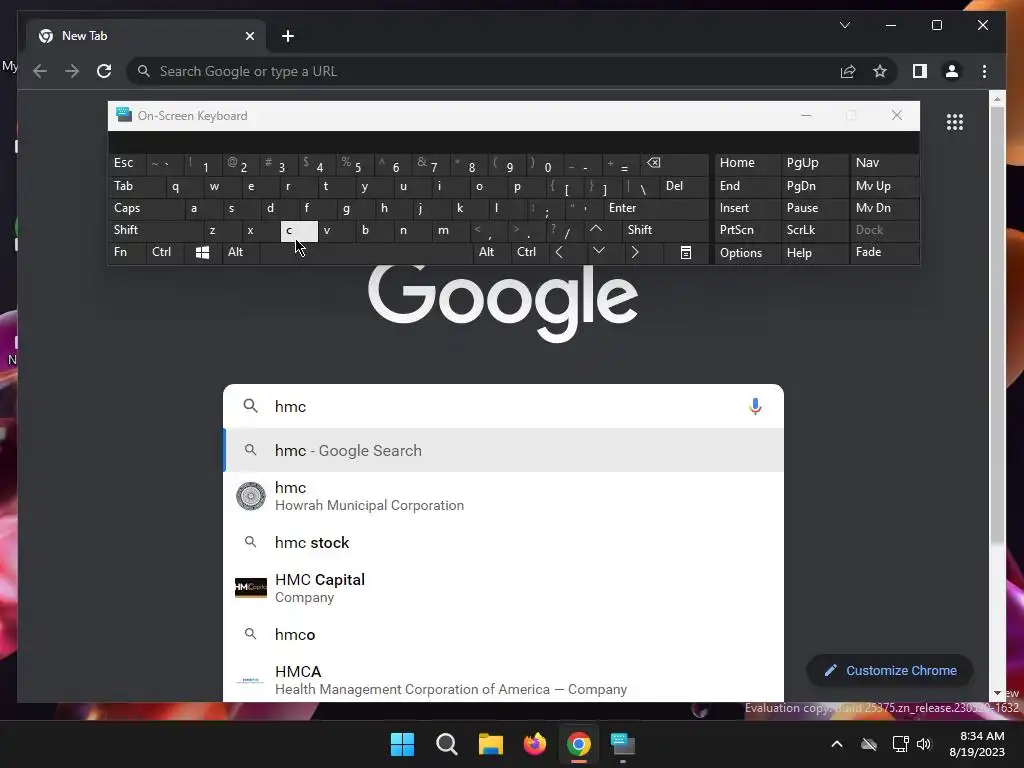Image resolution: width=1024 pixels, height=768 pixels.
Task: Toggle the Caps key
Action: [x=146, y=208]
